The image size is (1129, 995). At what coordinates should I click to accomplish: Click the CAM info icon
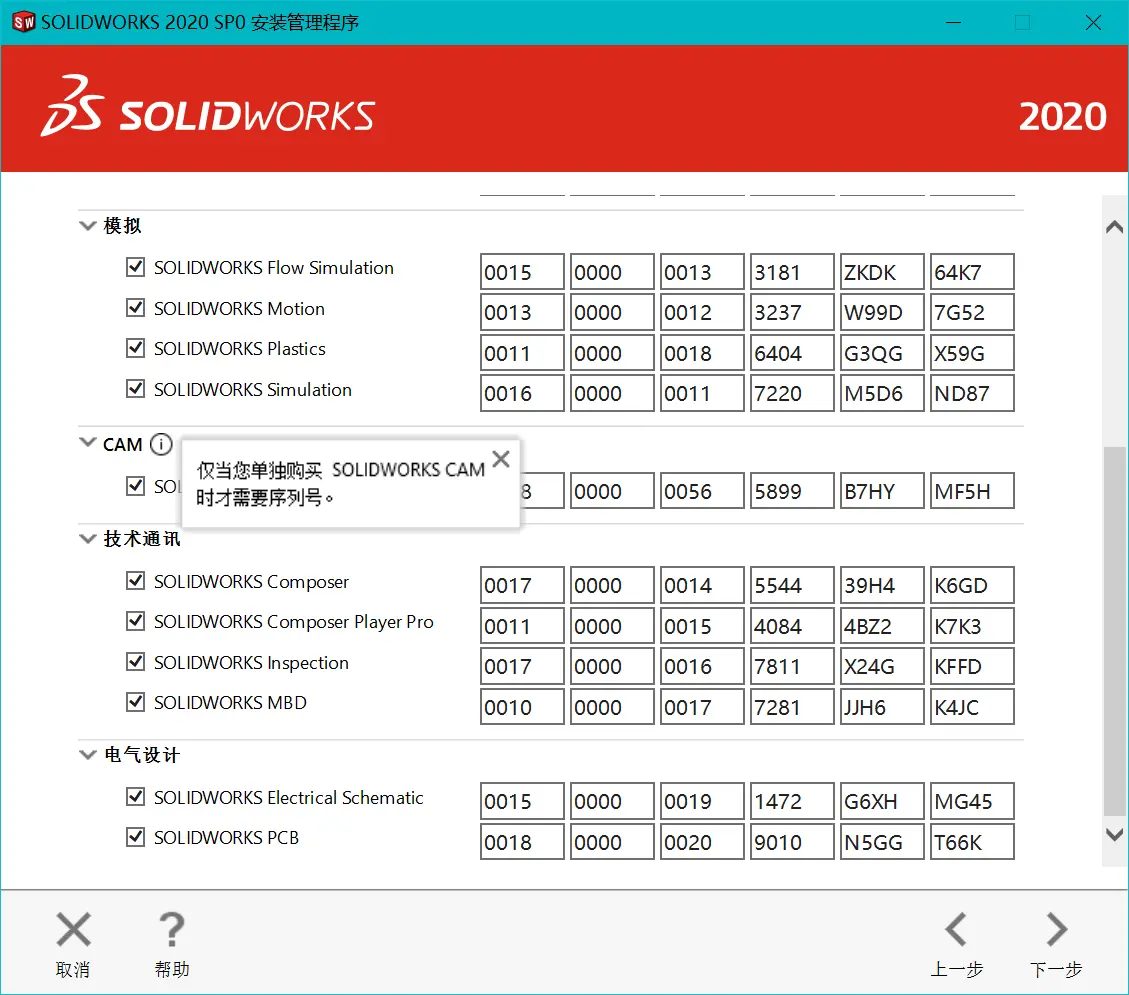point(161,444)
